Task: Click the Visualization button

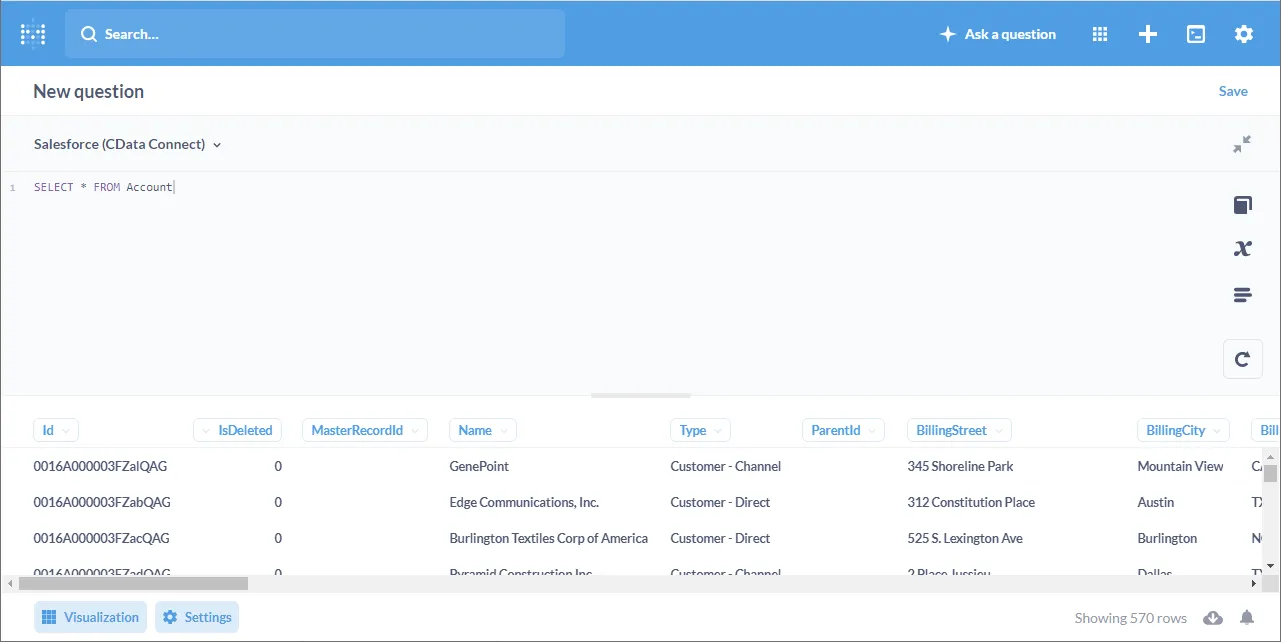Action: coord(91,617)
